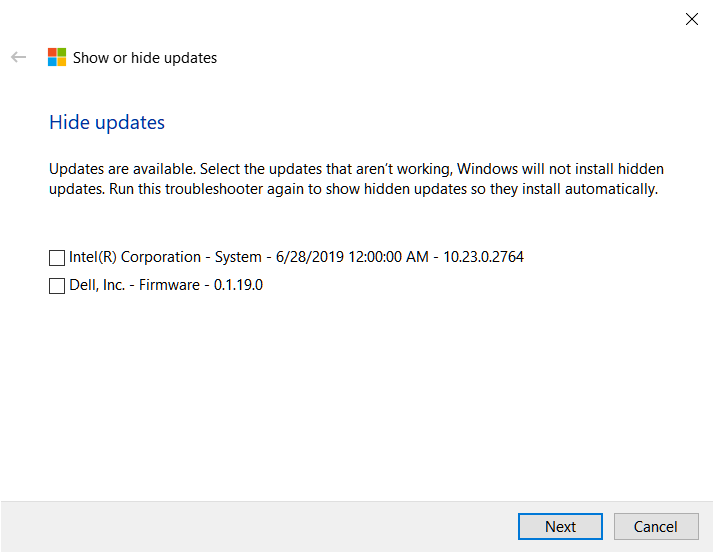
Task: Click the Next button
Action: tap(560, 527)
